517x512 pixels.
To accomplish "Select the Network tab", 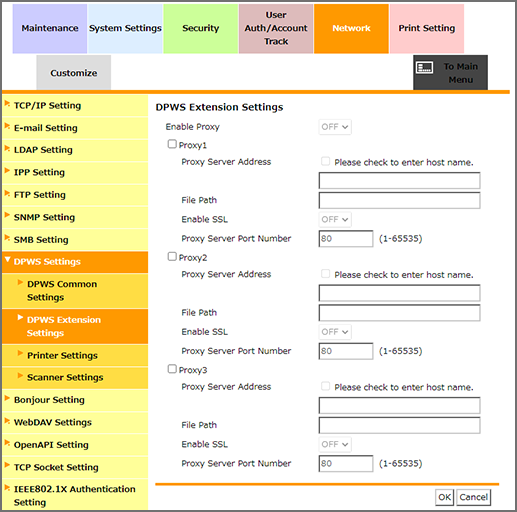I will [351, 29].
